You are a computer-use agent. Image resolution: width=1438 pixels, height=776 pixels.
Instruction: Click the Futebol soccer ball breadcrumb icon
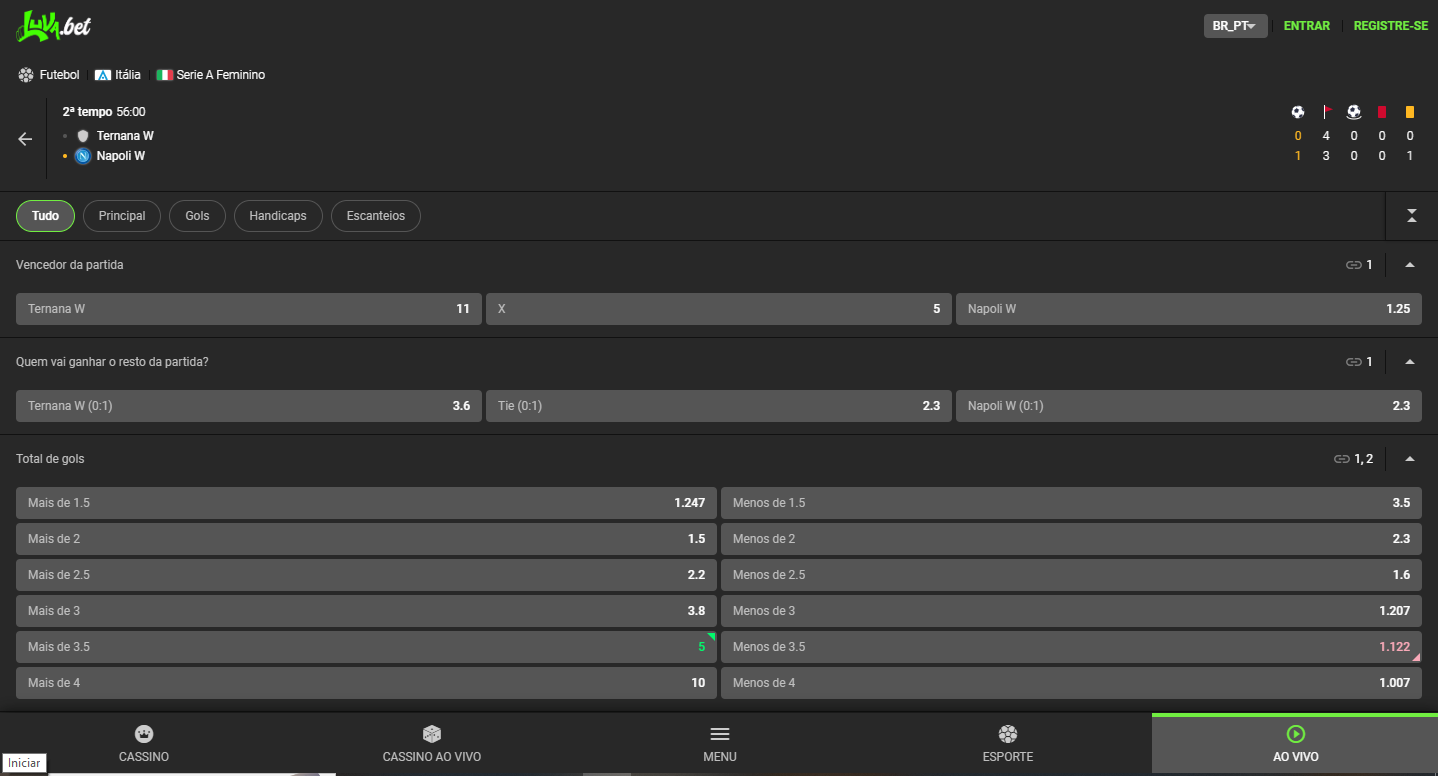[x=26, y=75]
